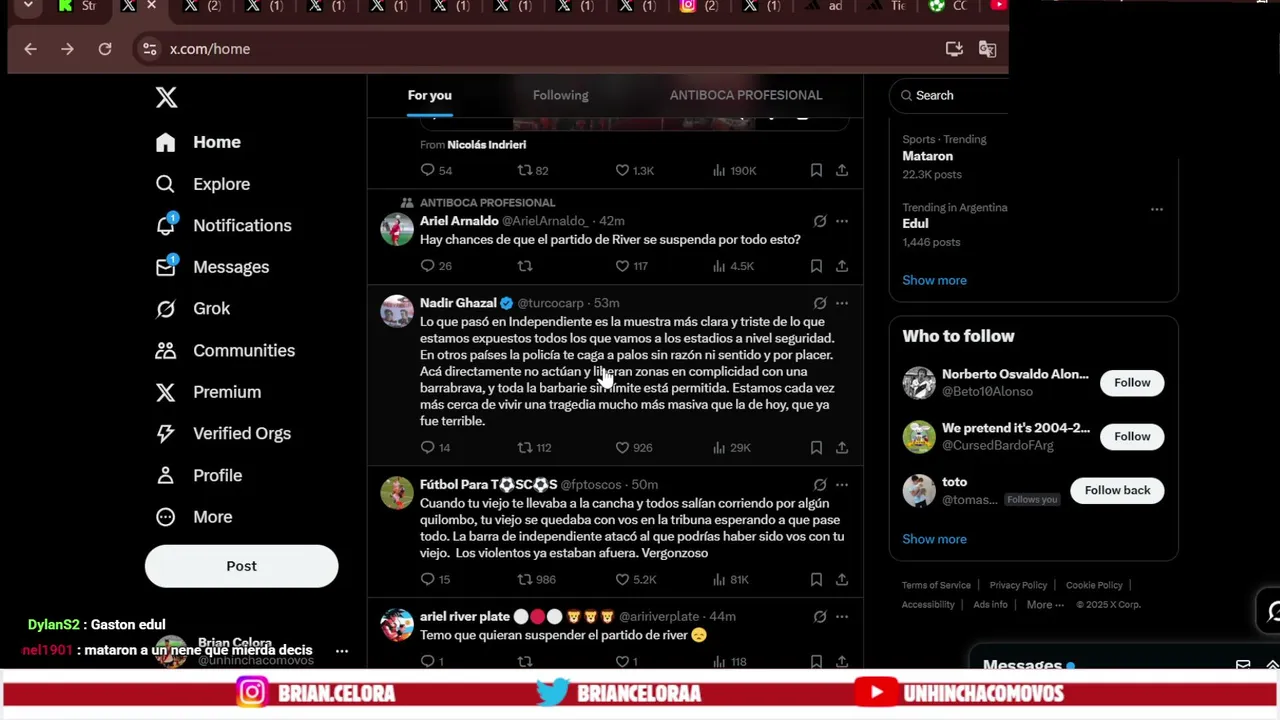Bookmark Ariel Arnaldo's post
1280x720 pixels.
pos(816,266)
